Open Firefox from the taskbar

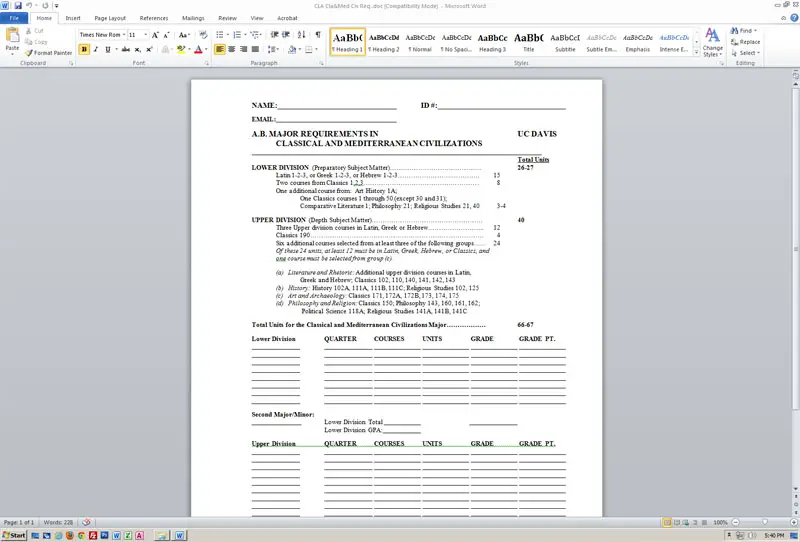tap(69, 535)
